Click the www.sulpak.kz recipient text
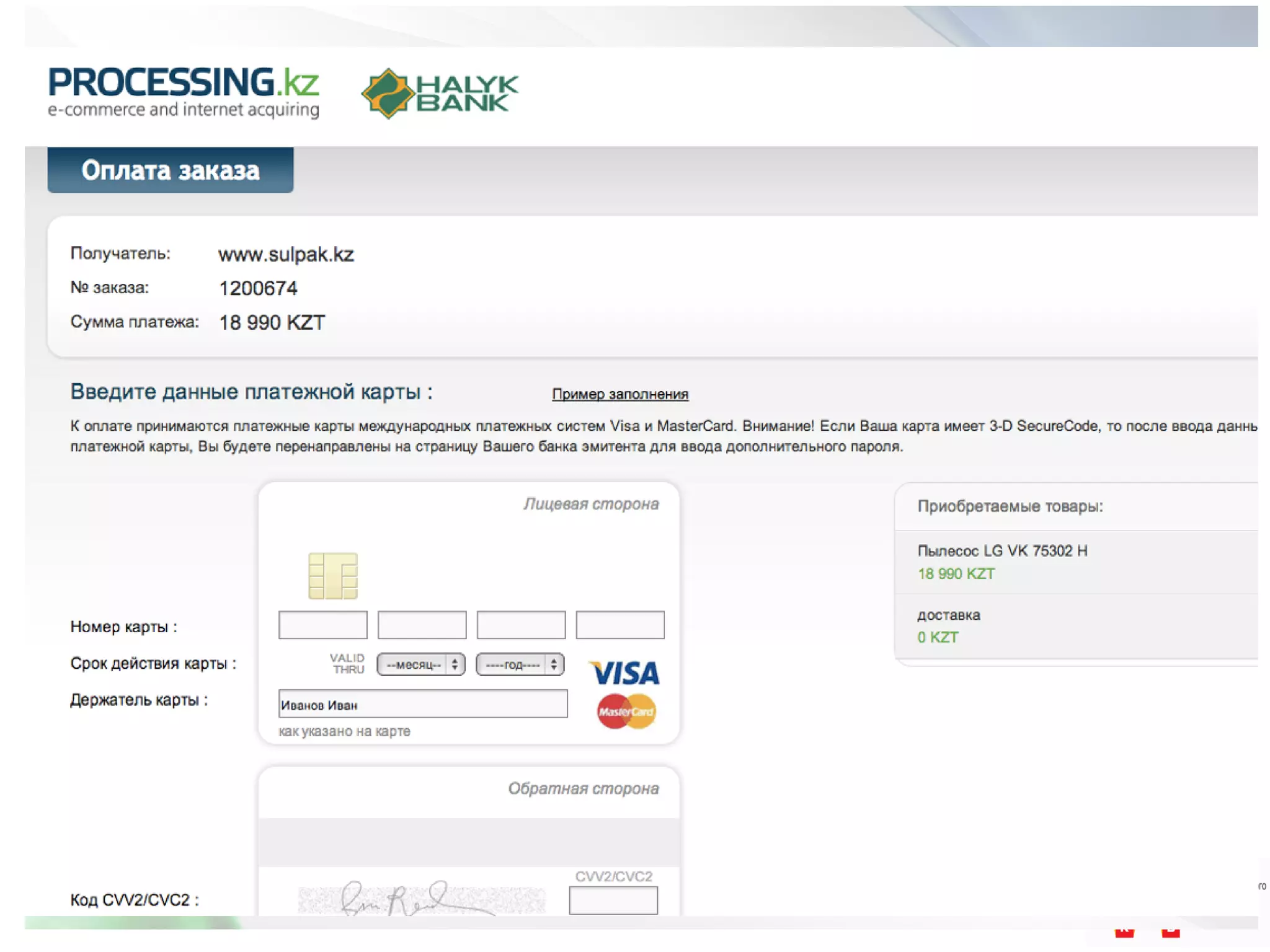Image resolution: width=1270 pixels, height=952 pixels. (286, 254)
